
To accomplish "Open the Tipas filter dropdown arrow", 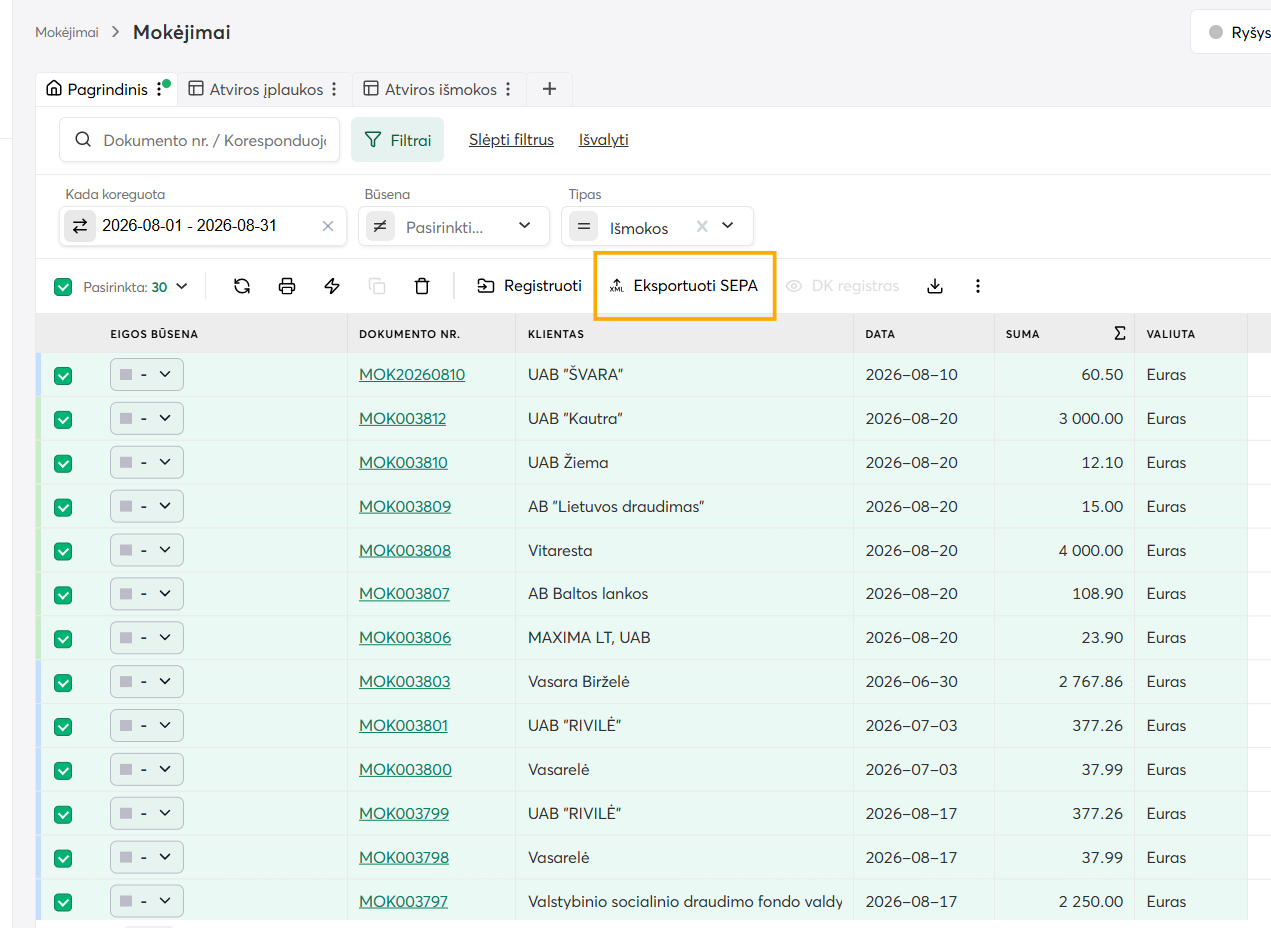I will coord(728,226).
